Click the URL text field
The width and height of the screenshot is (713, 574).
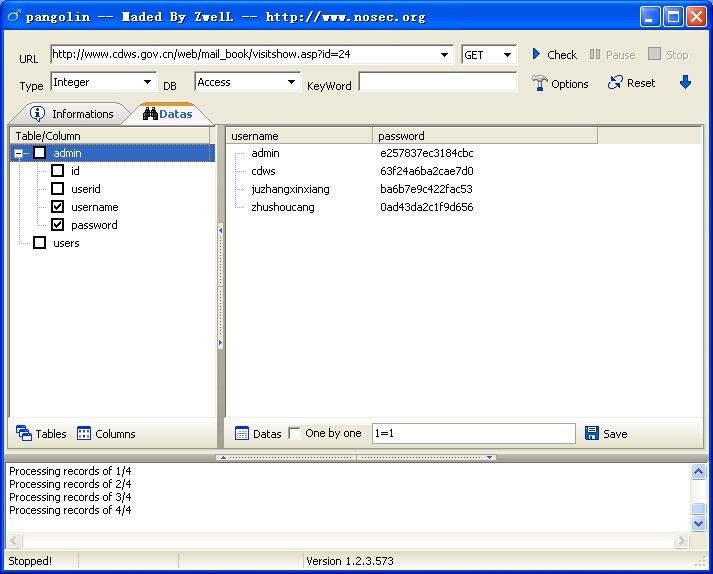pos(244,55)
